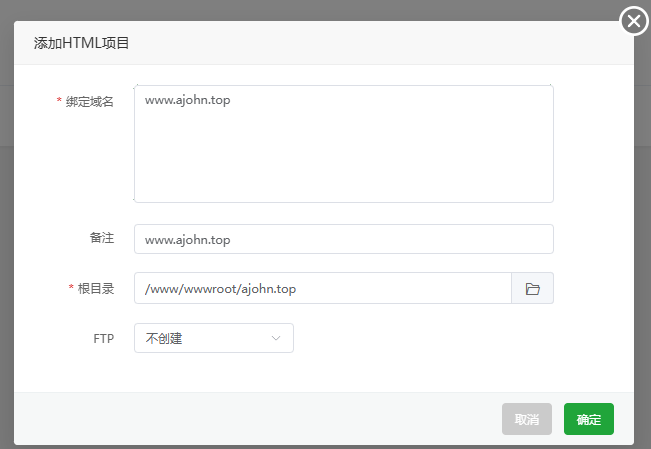The image size is (651, 449).
Task: Click the 取消 cancel button
Action: coord(527,419)
